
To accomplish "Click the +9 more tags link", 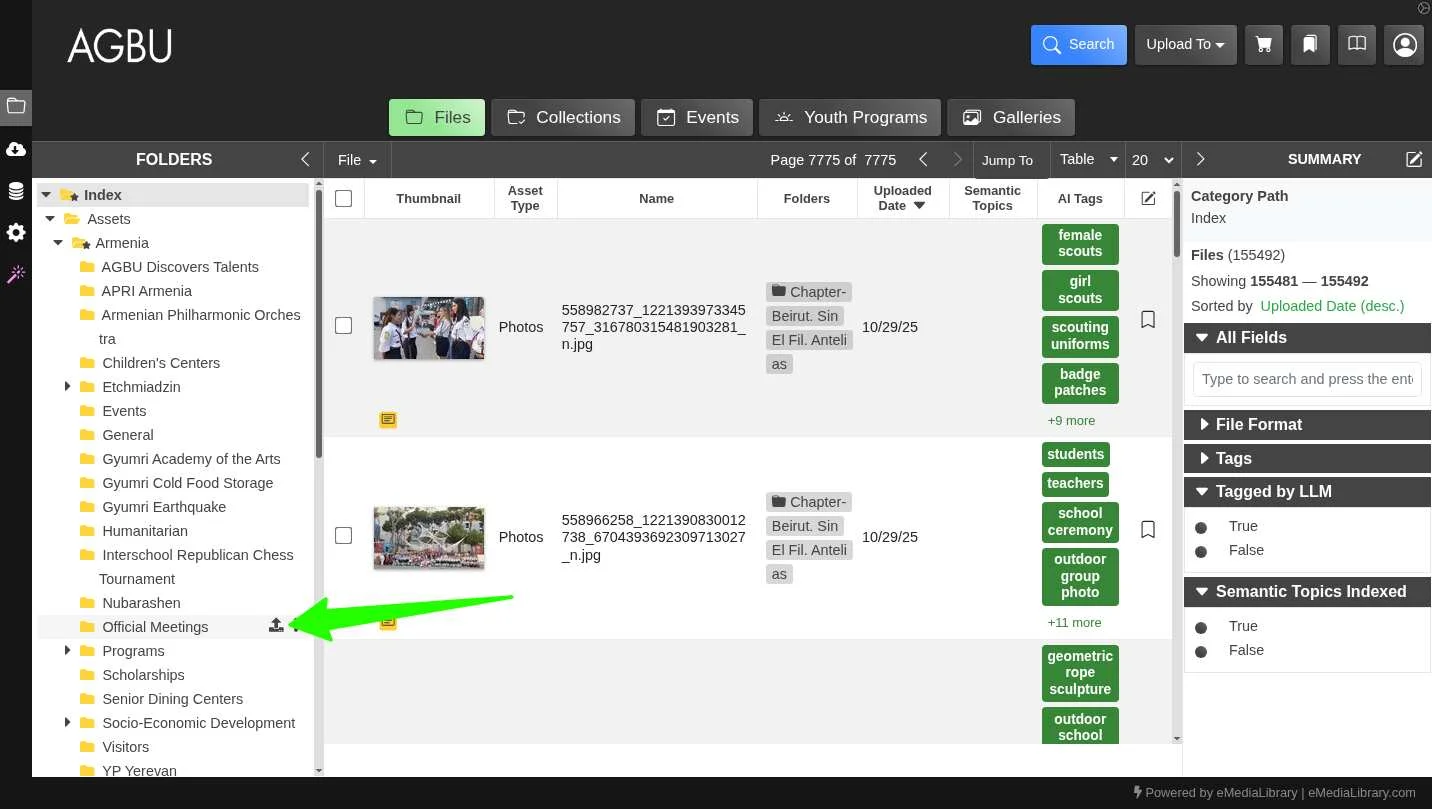I will tap(1070, 421).
